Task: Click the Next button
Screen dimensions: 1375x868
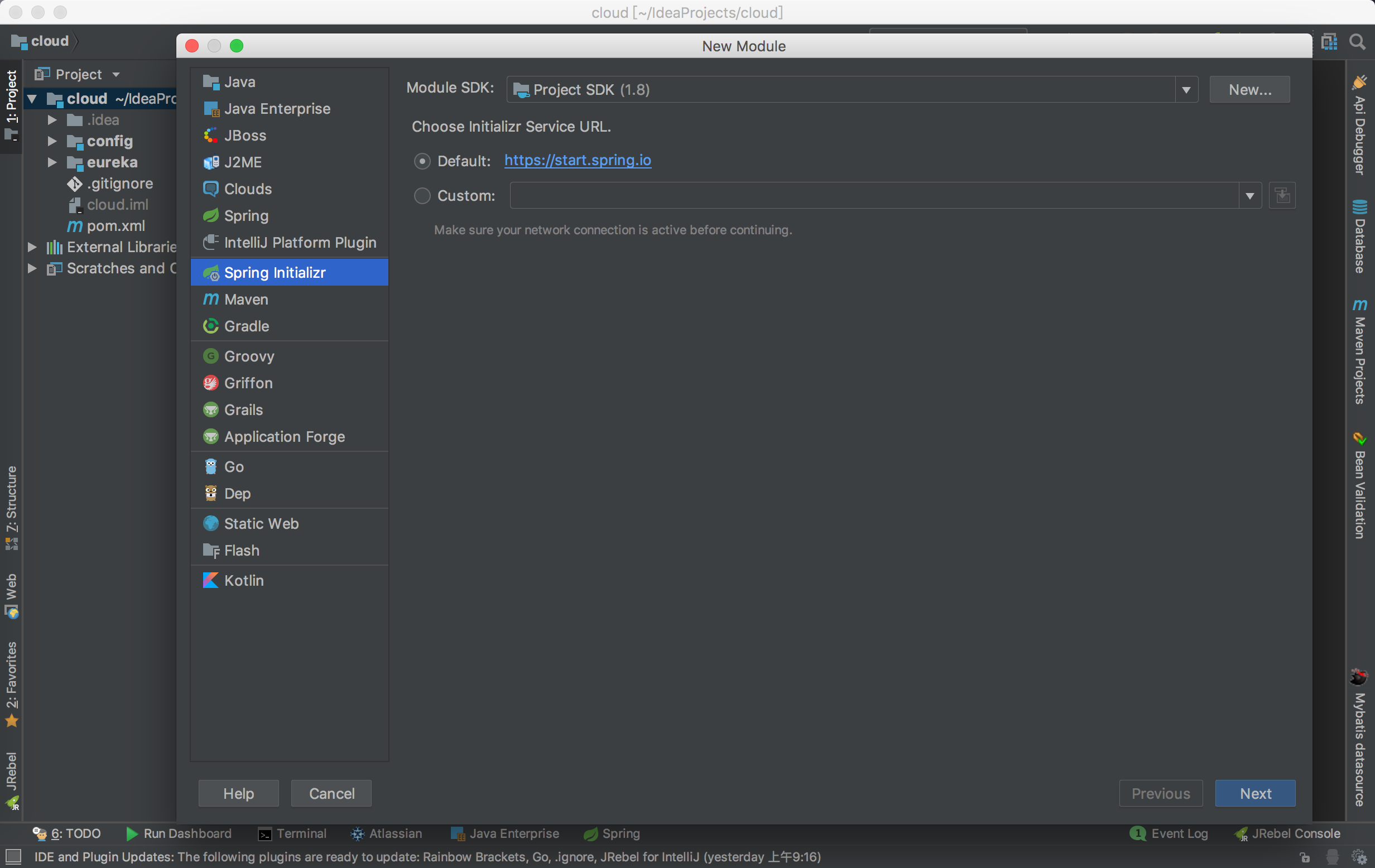Action: [x=1255, y=793]
